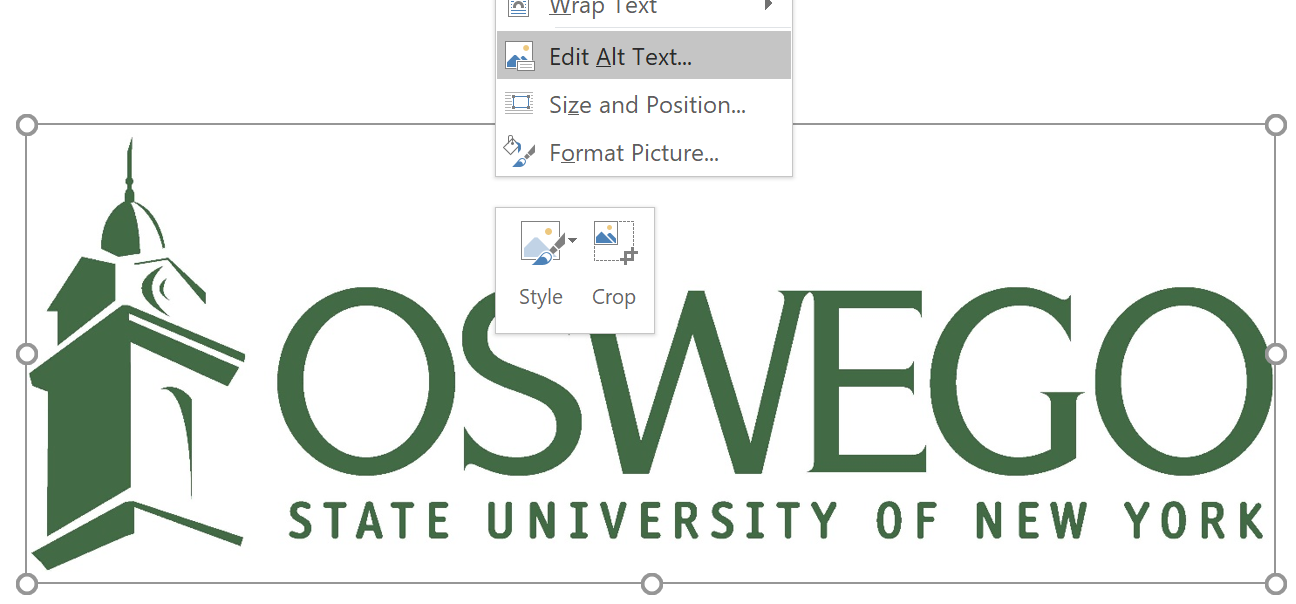Click the Size and Position icon

point(519,103)
